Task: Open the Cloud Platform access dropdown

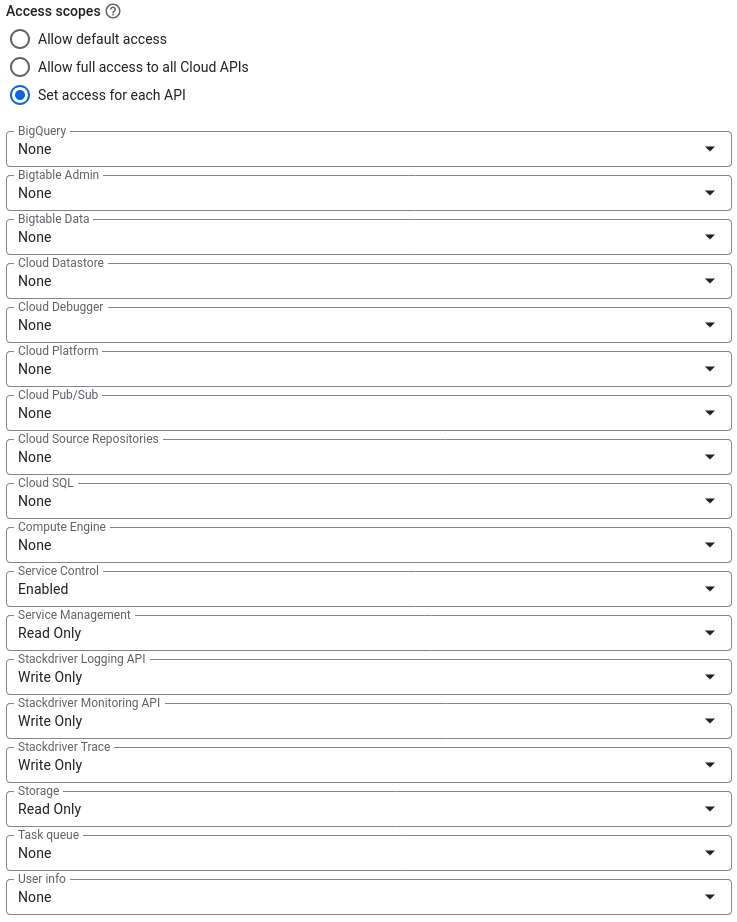Action: [x=368, y=369]
